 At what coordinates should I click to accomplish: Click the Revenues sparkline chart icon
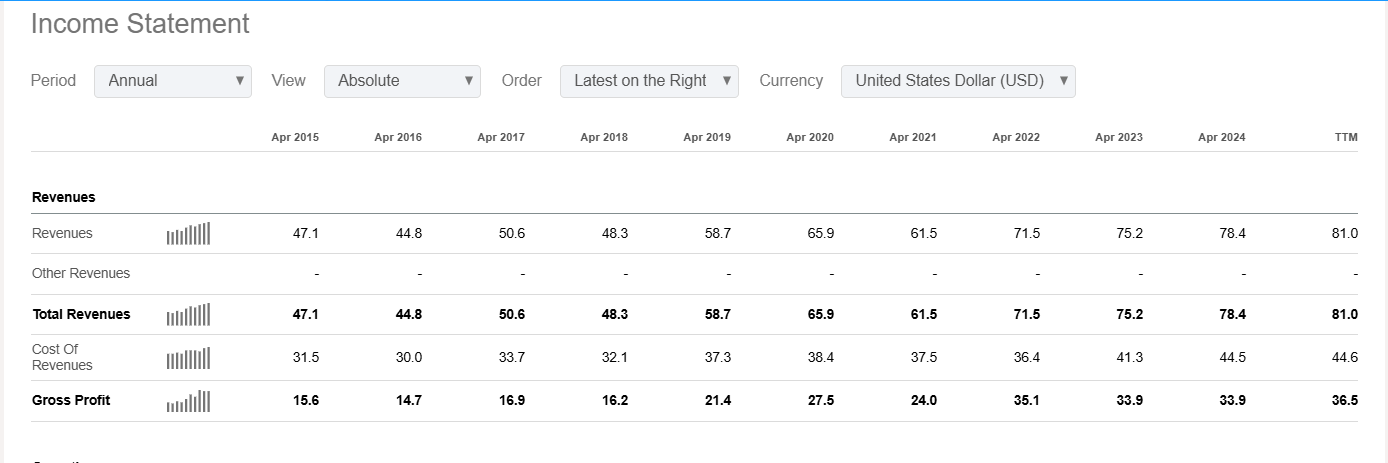pyautogui.click(x=188, y=234)
